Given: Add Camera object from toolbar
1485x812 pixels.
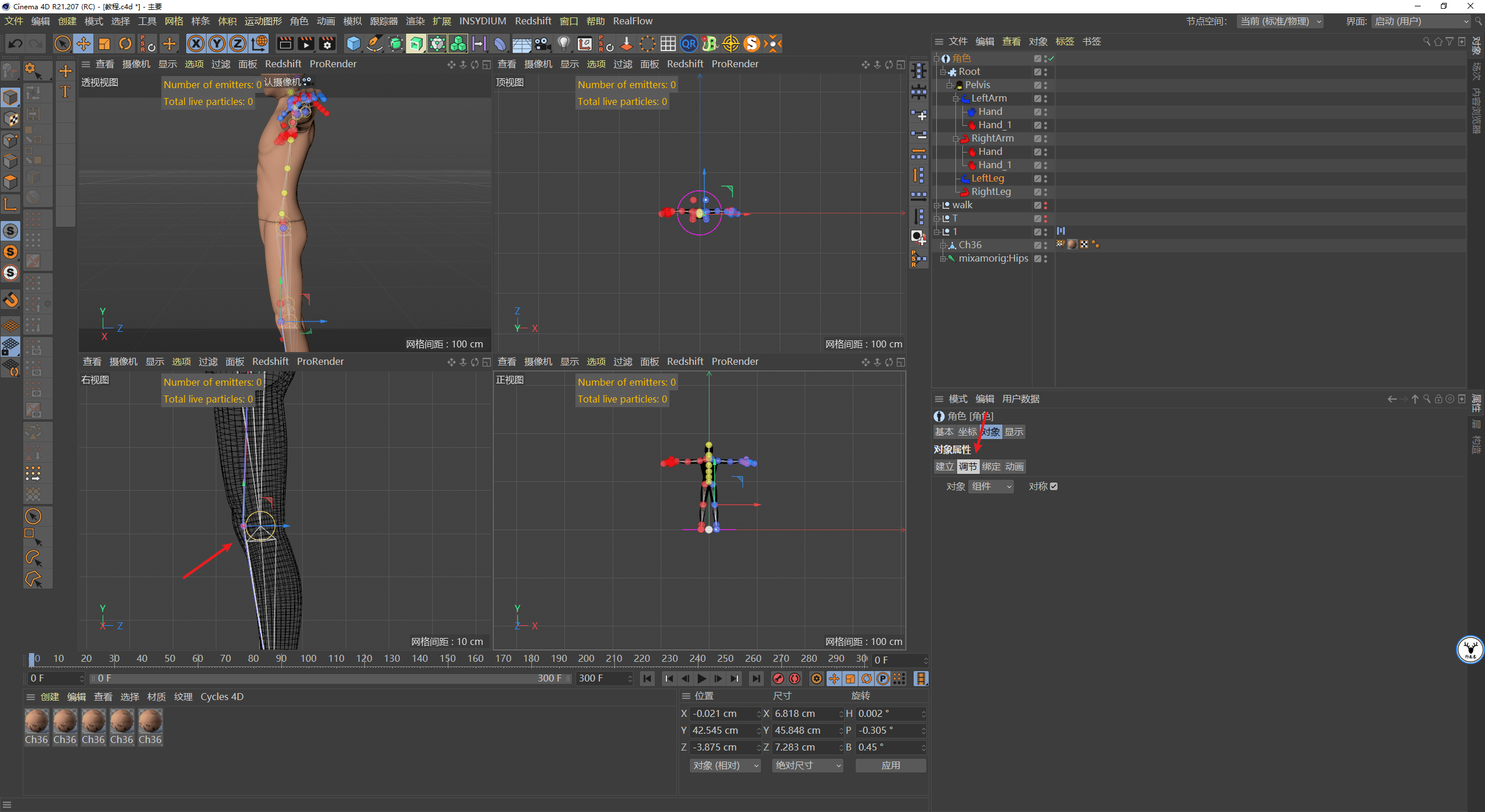Looking at the screenshot, I should coord(542,44).
